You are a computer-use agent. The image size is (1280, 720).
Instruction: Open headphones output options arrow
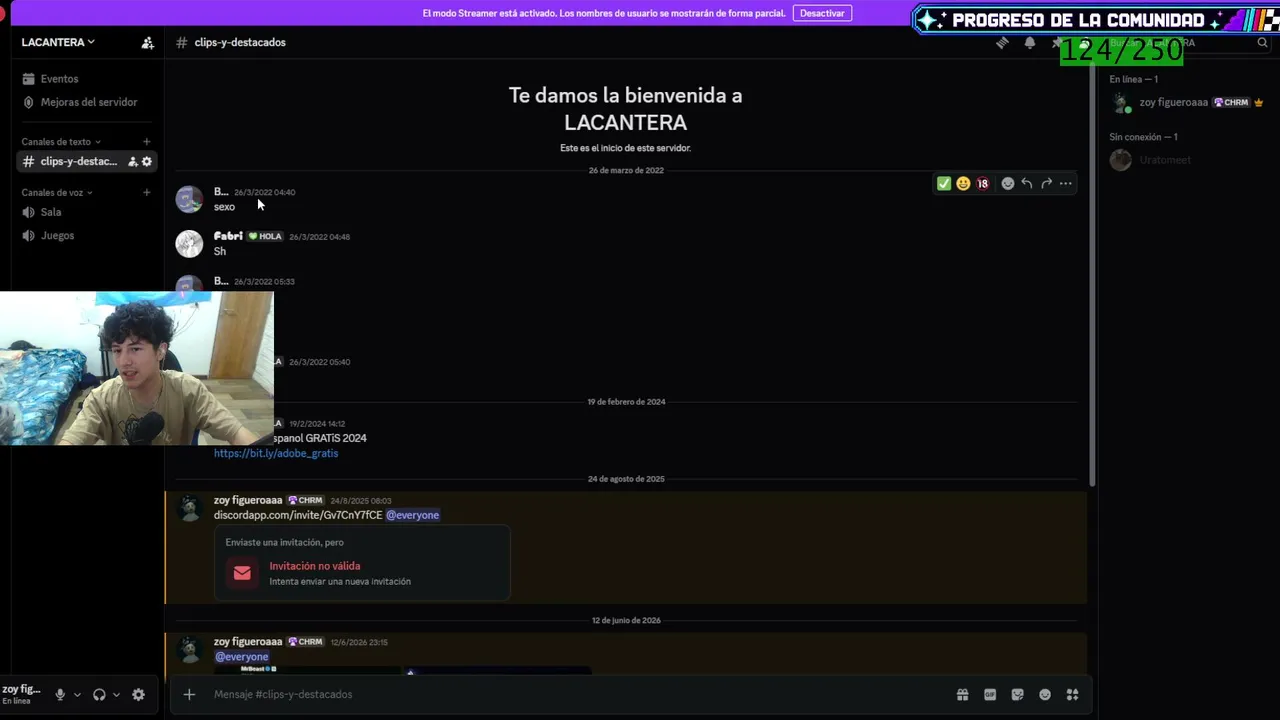pyautogui.click(x=116, y=695)
